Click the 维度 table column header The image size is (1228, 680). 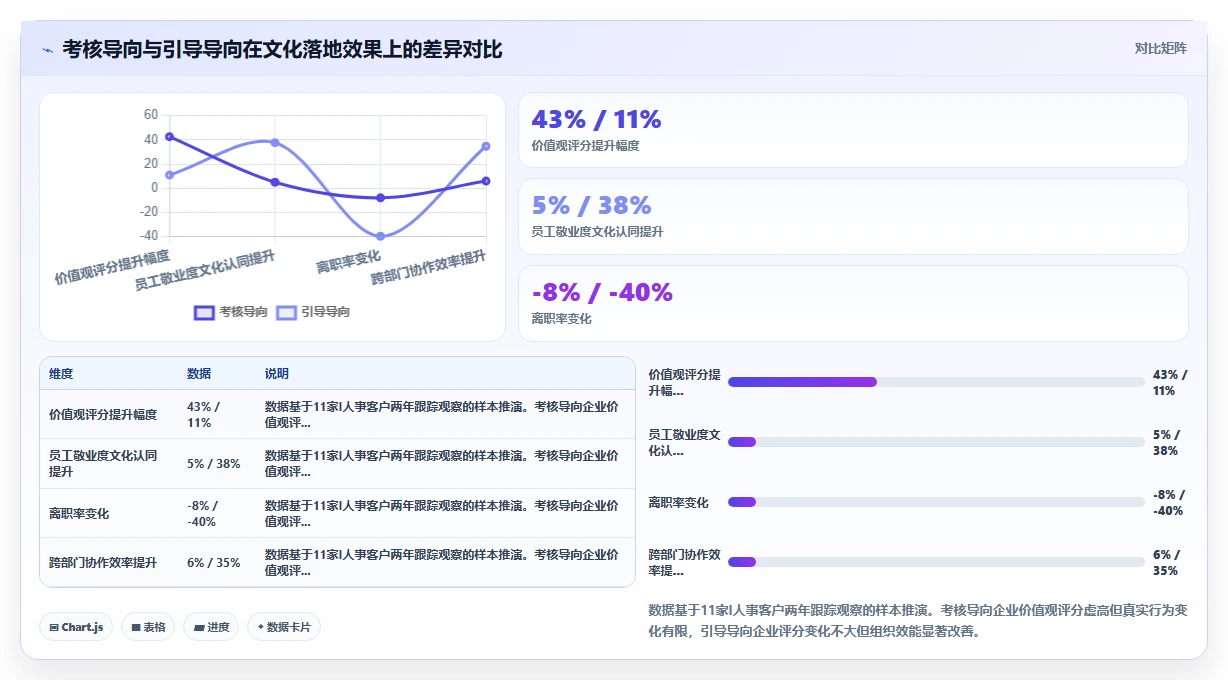click(x=61, y=374)
